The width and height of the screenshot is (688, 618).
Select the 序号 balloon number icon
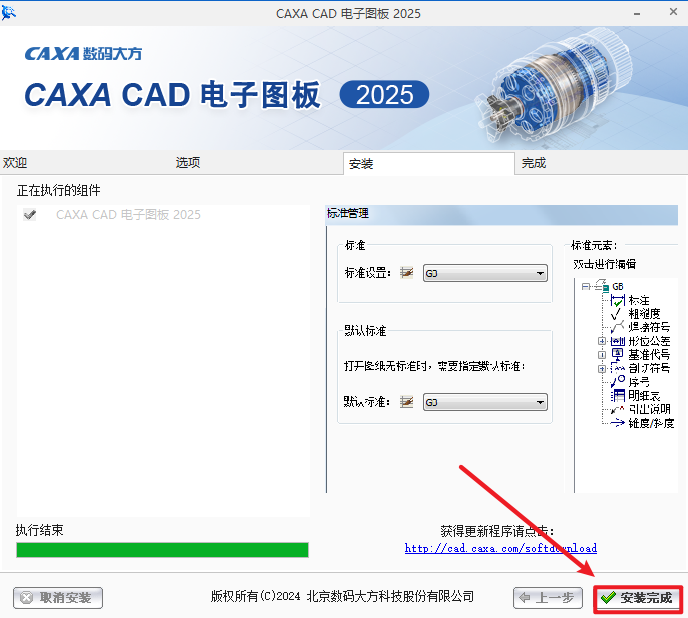617,381
